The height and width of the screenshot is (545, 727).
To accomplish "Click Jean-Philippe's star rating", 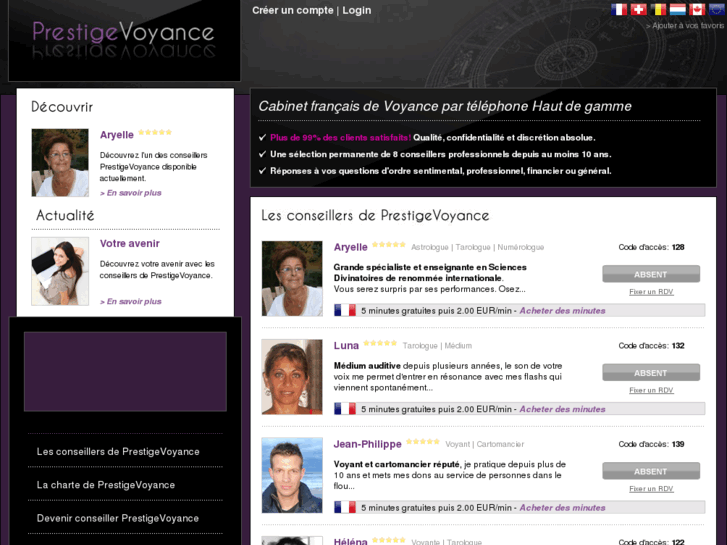I will (x=423, y=442).
